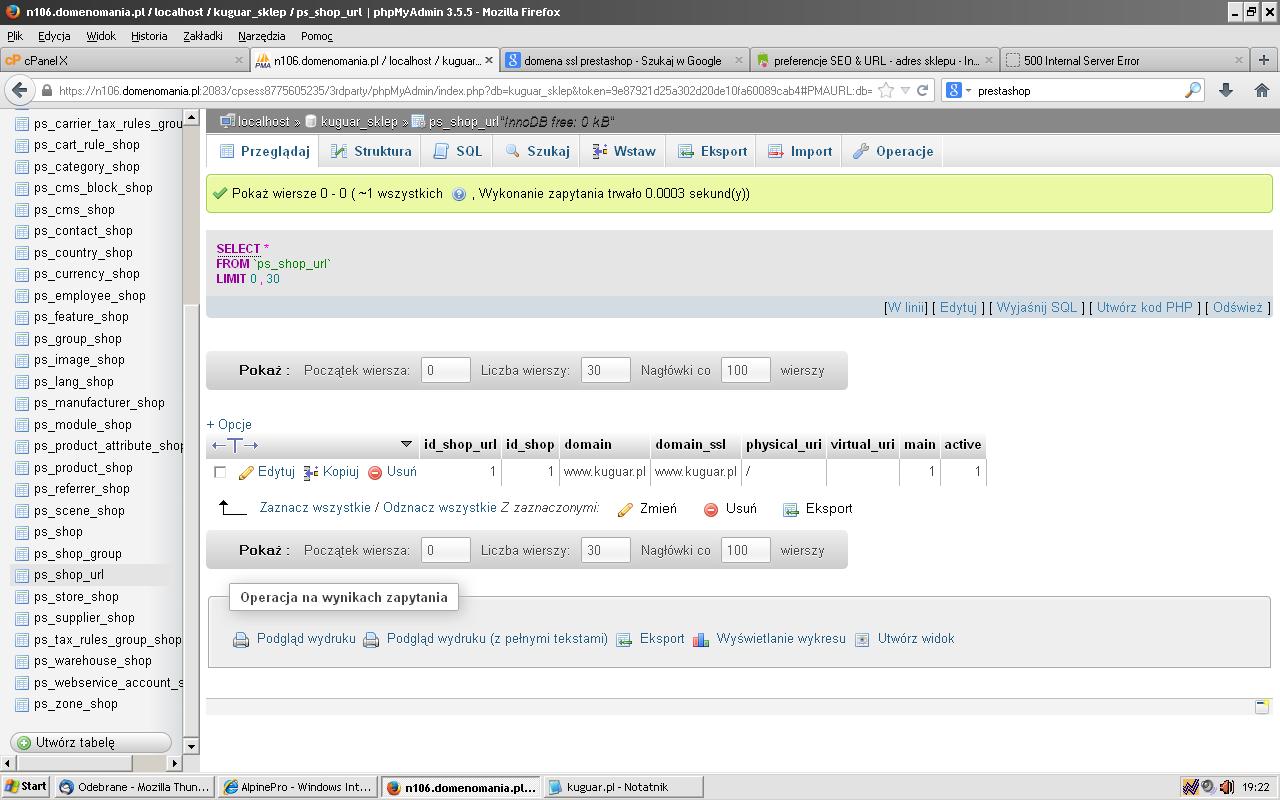Click the upper Liczba wierszy input field
Image resolution: width=1280 pixels, height=800 pixels.
click(x=605, y=370)
